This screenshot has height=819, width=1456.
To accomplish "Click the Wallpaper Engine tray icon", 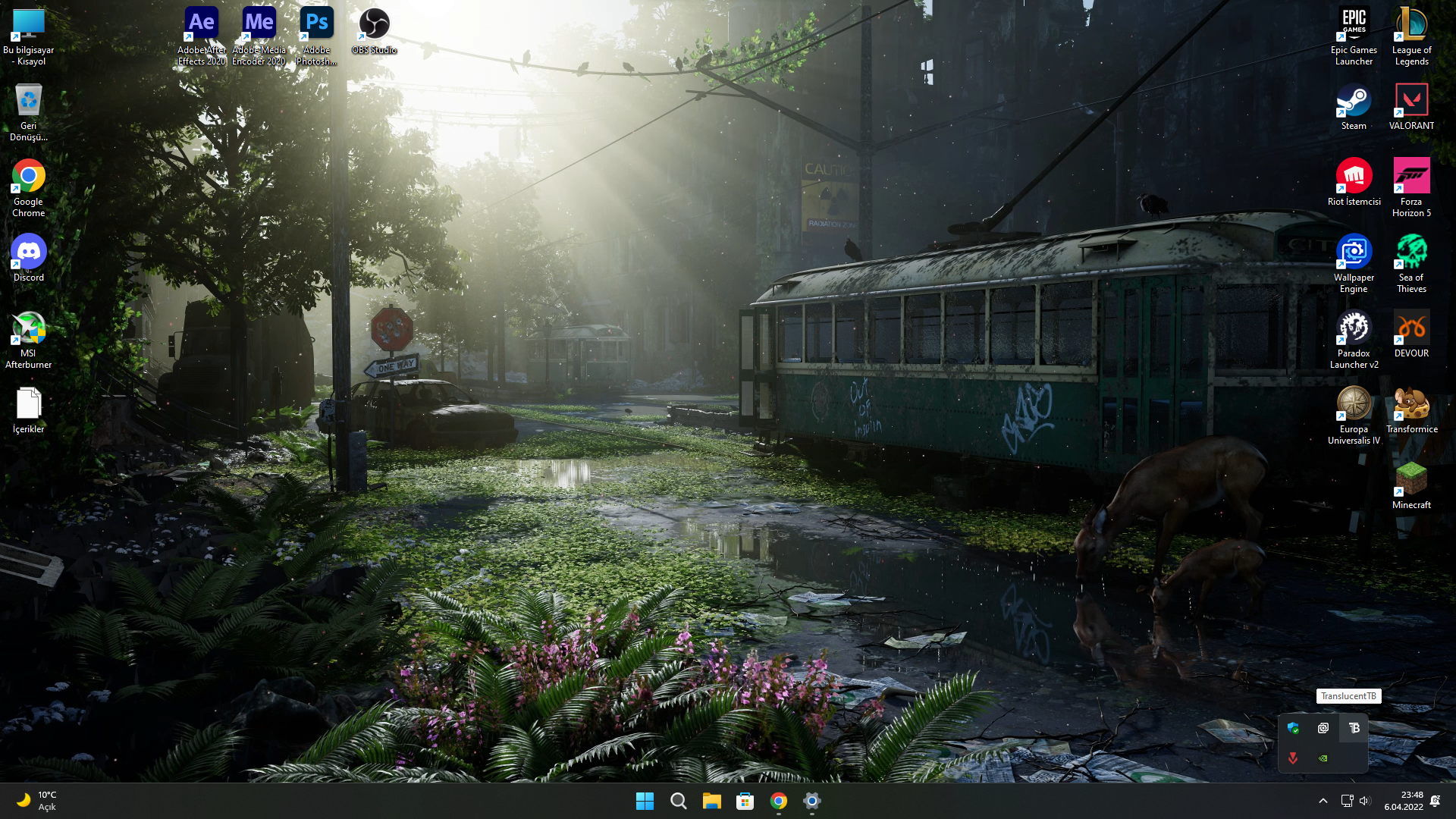I will tap(1323, 728).
